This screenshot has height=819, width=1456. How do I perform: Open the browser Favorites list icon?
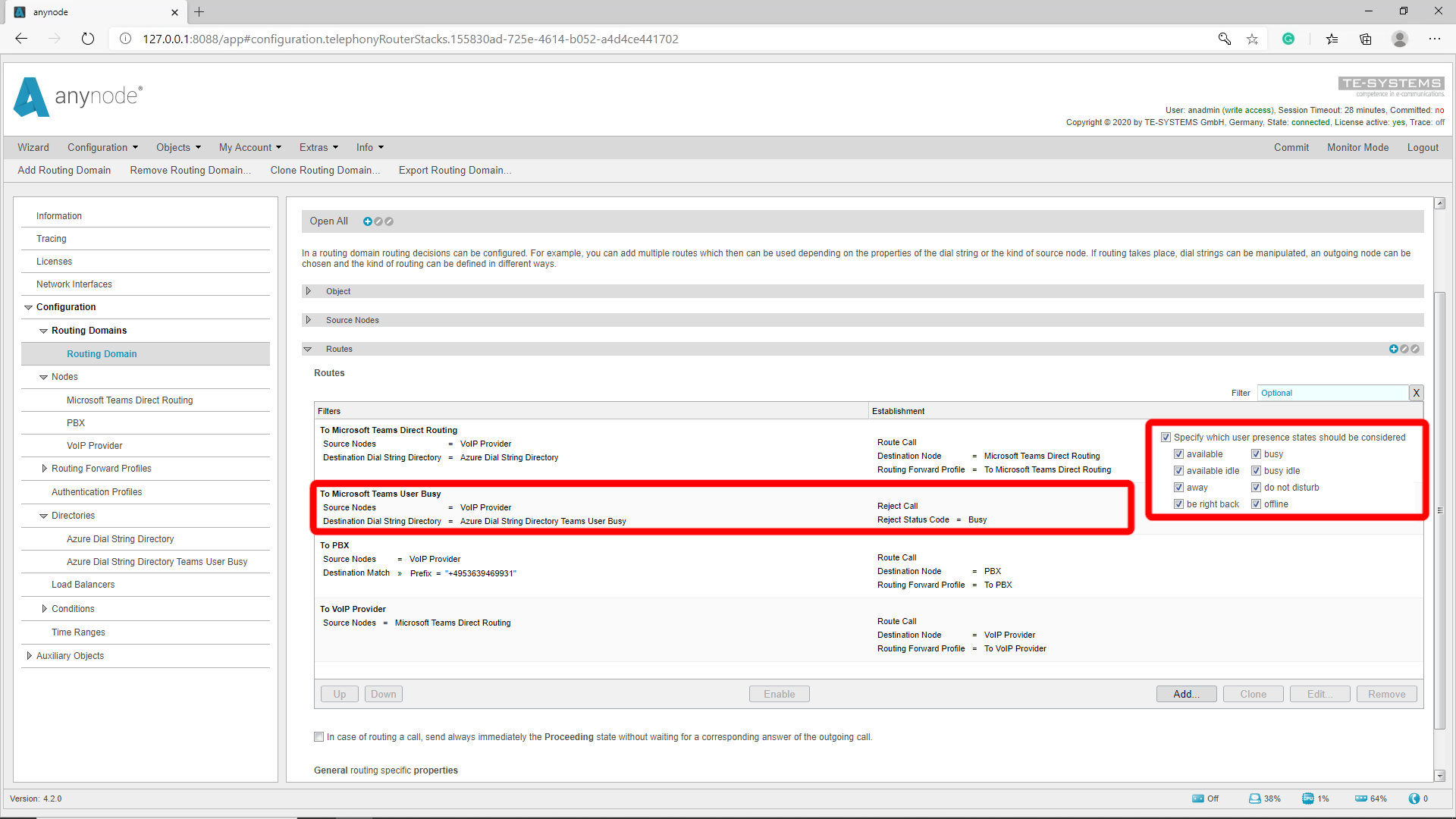tap(1332, 39)
